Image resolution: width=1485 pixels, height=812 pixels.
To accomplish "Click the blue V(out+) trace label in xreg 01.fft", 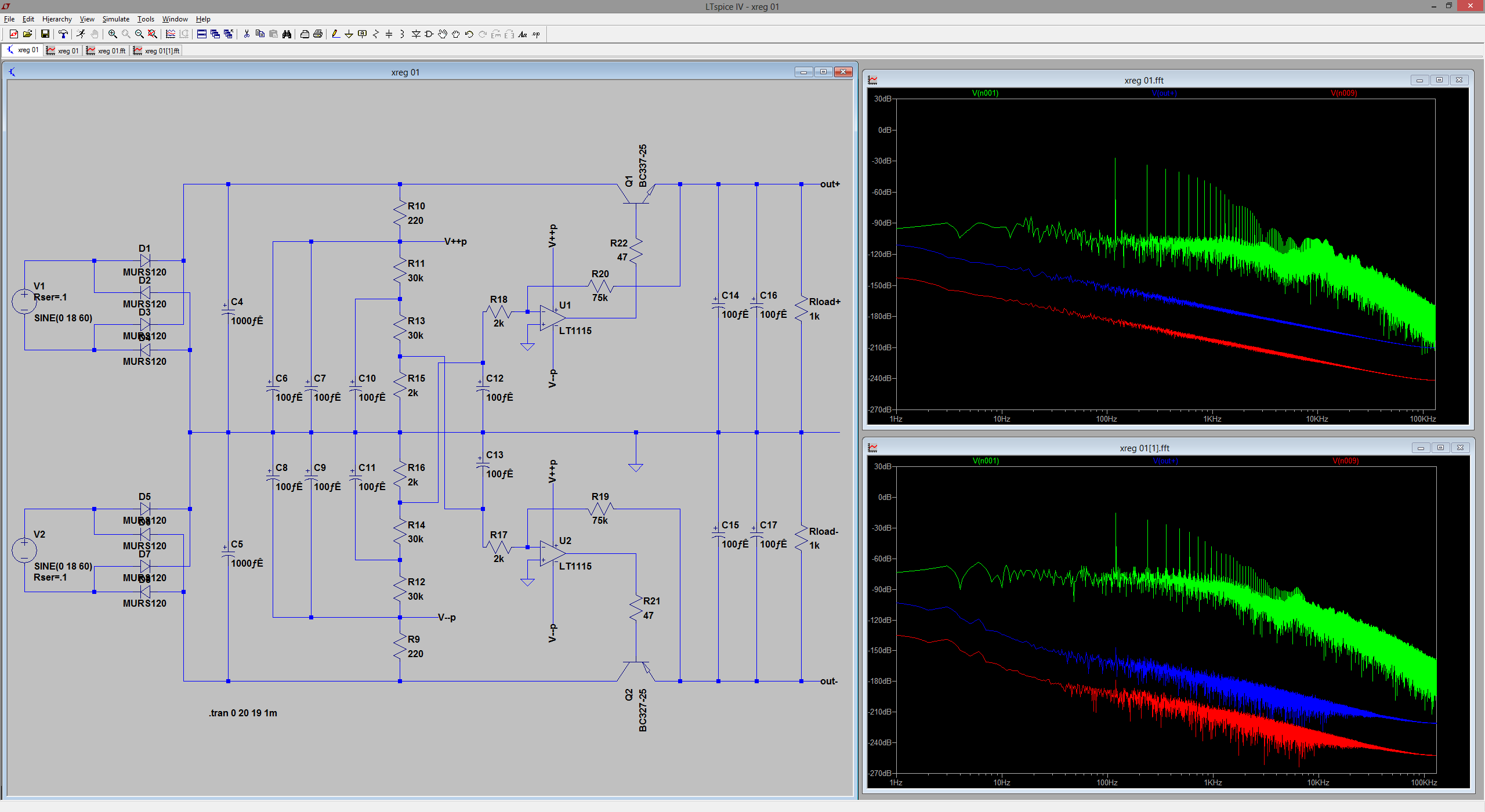I will [x=1164, y=93].
